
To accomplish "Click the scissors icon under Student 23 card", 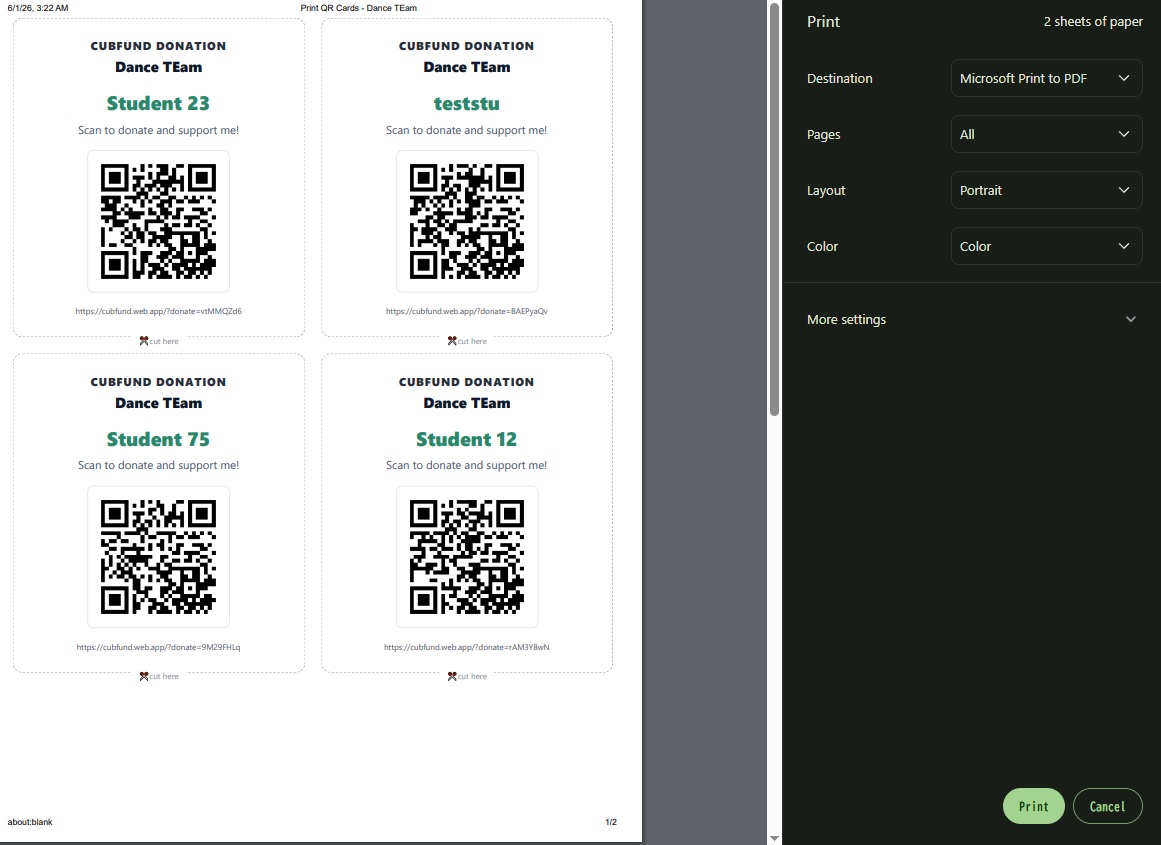I will coord(144,341).
